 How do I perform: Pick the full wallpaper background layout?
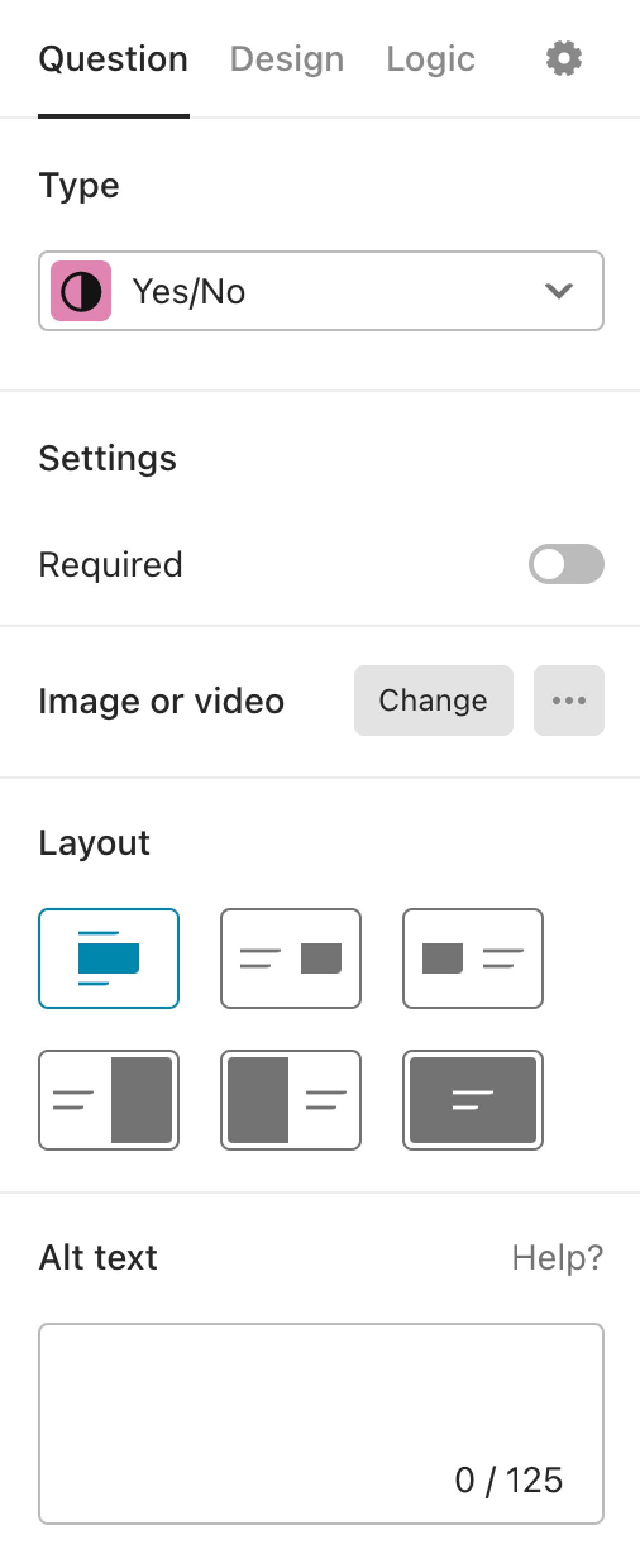point(473,1100)
